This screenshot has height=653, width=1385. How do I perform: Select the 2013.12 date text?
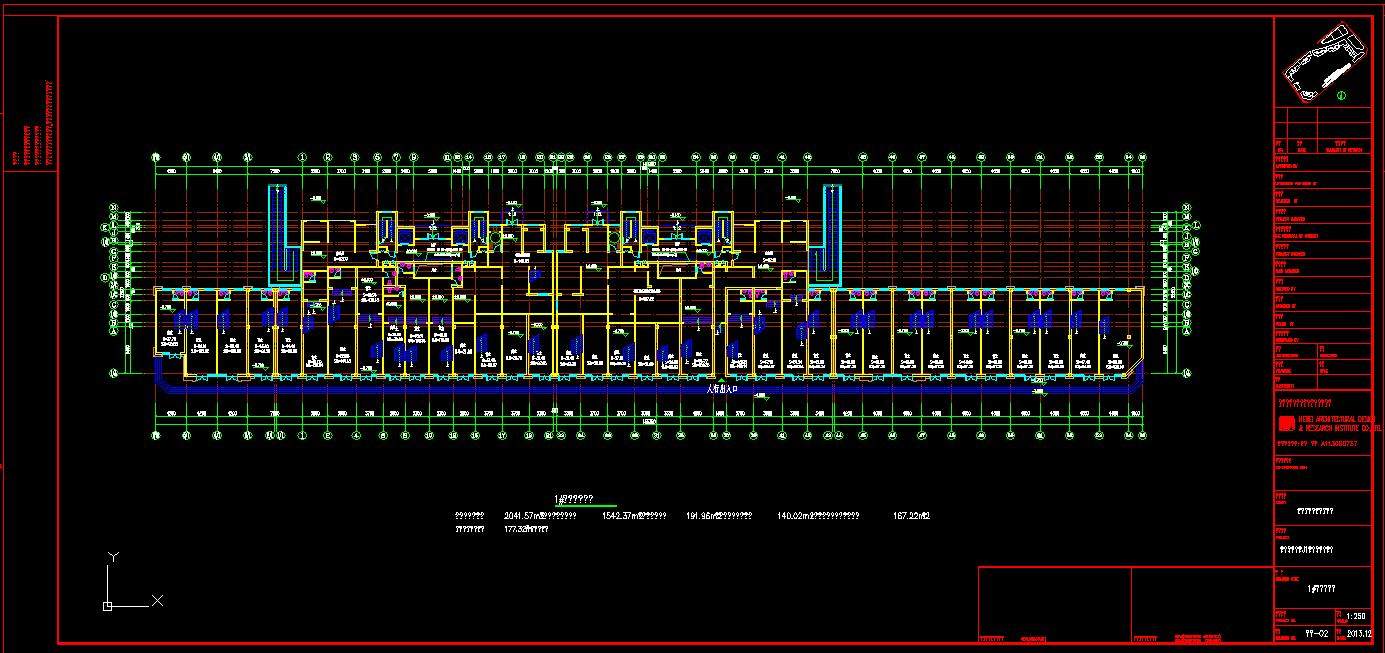point(1357,633)
